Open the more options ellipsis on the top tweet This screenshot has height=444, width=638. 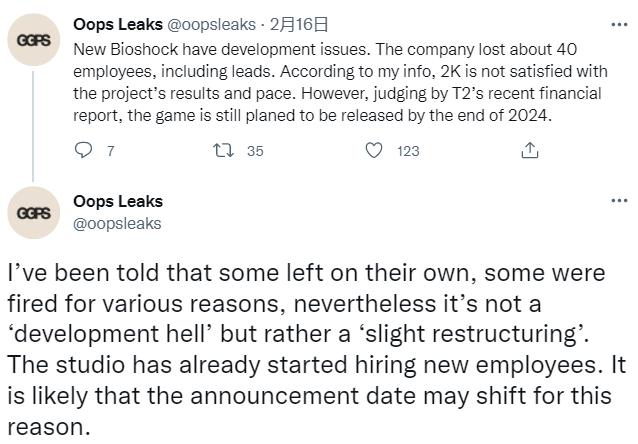point(619,24)
